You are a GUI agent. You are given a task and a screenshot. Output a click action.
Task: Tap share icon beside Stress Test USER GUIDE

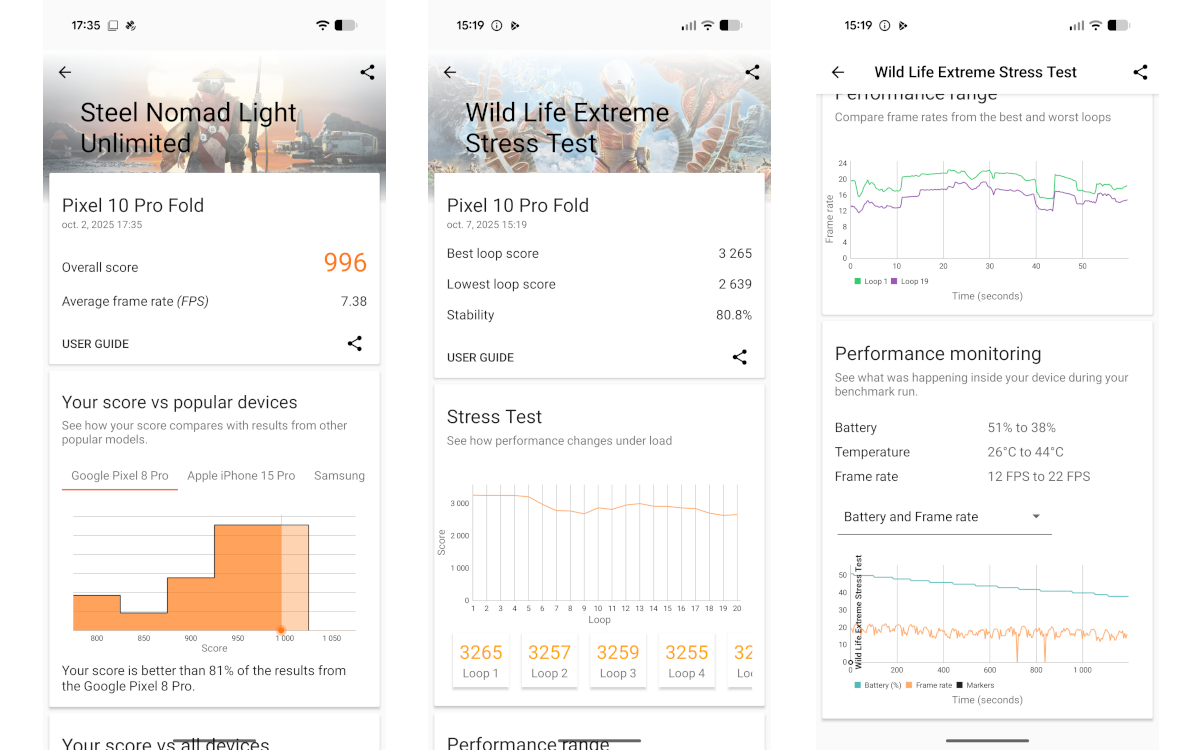740,357
